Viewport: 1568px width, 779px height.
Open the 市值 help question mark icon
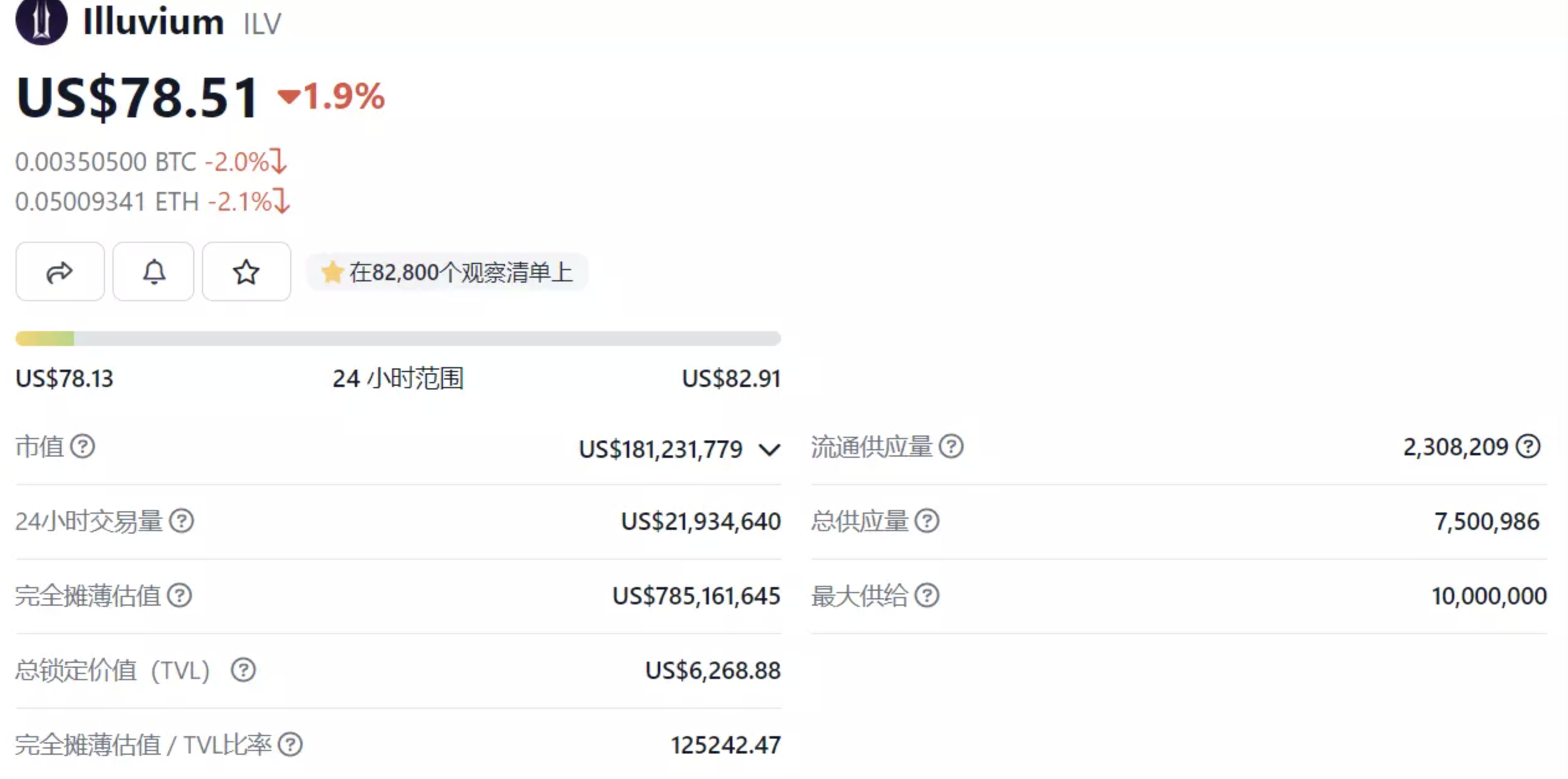pyautogui.click(x=83, y=447)
